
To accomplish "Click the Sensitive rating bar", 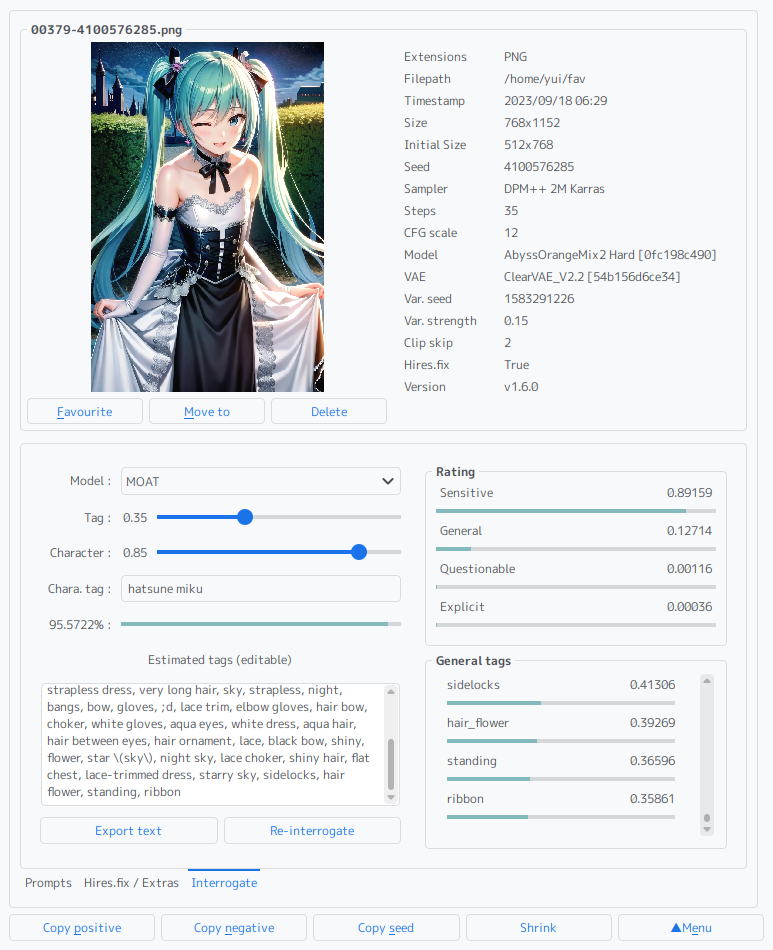I will [x=576, y=511].
